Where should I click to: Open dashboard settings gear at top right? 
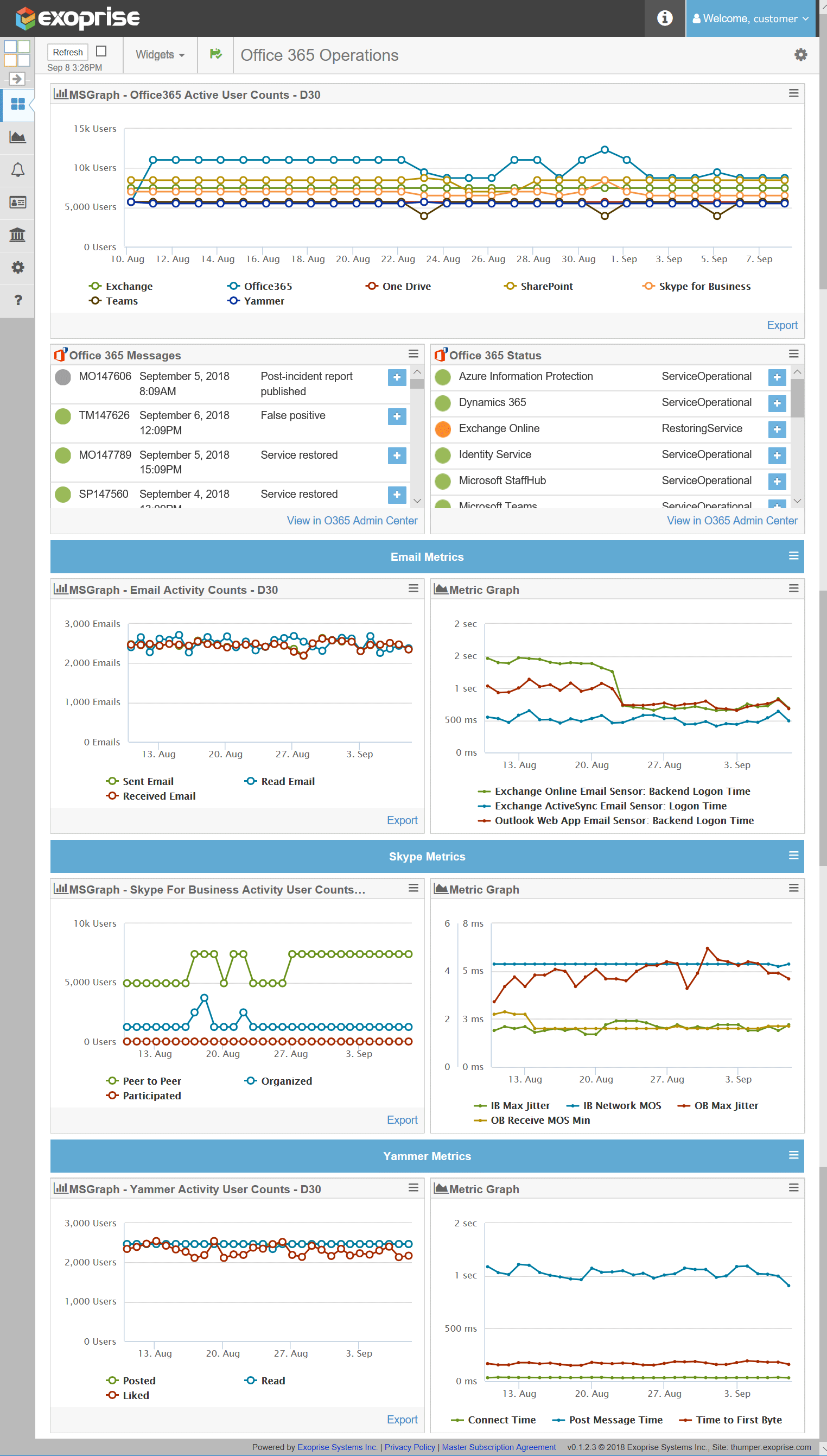[x=800, y=54]
